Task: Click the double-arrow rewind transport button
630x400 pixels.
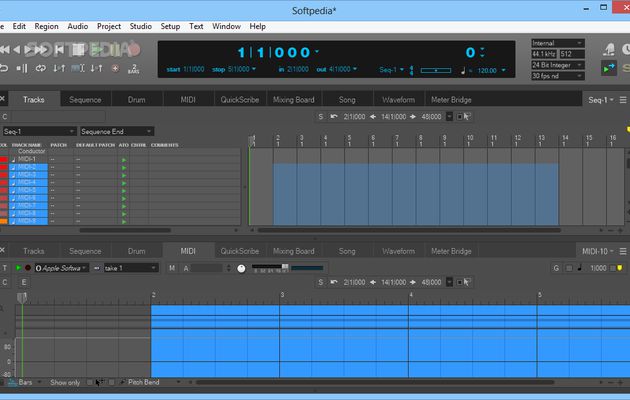Action: (x=4, y=50)
